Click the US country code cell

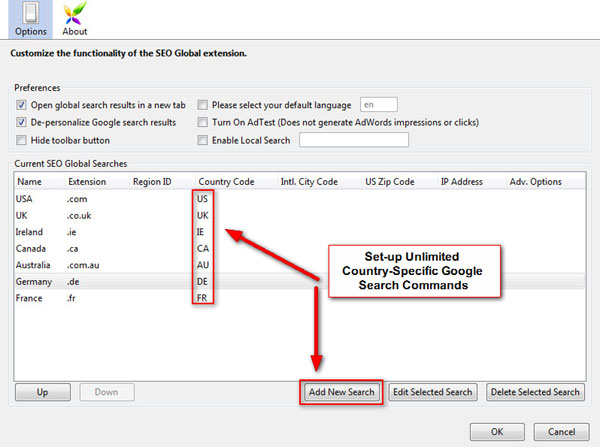click(202, 199)
